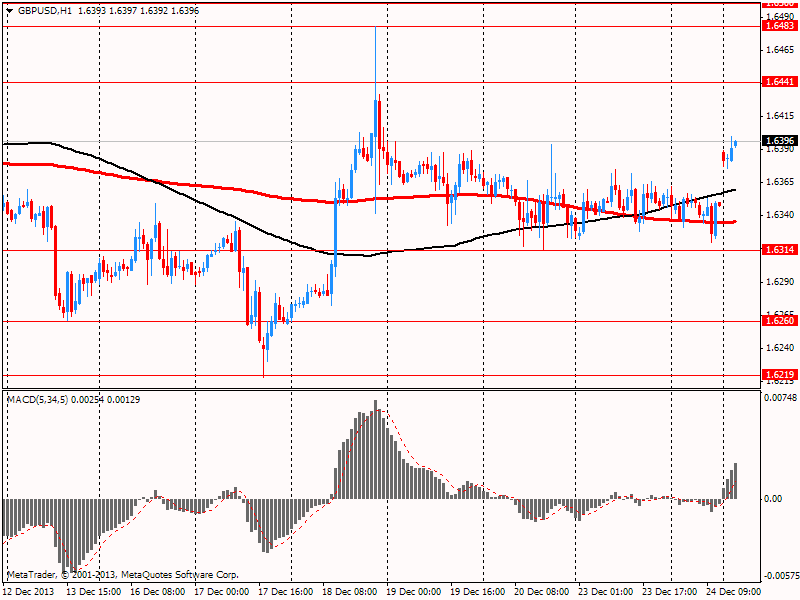Select the 1.6314 price level label
The image size is (800, 600).
pos(780,249)
